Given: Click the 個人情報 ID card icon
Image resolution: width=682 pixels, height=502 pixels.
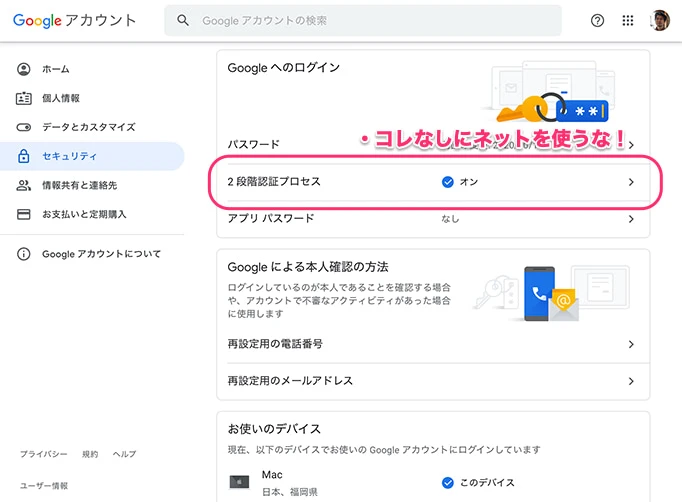Looking at the screenshot, I should (24, 98).
